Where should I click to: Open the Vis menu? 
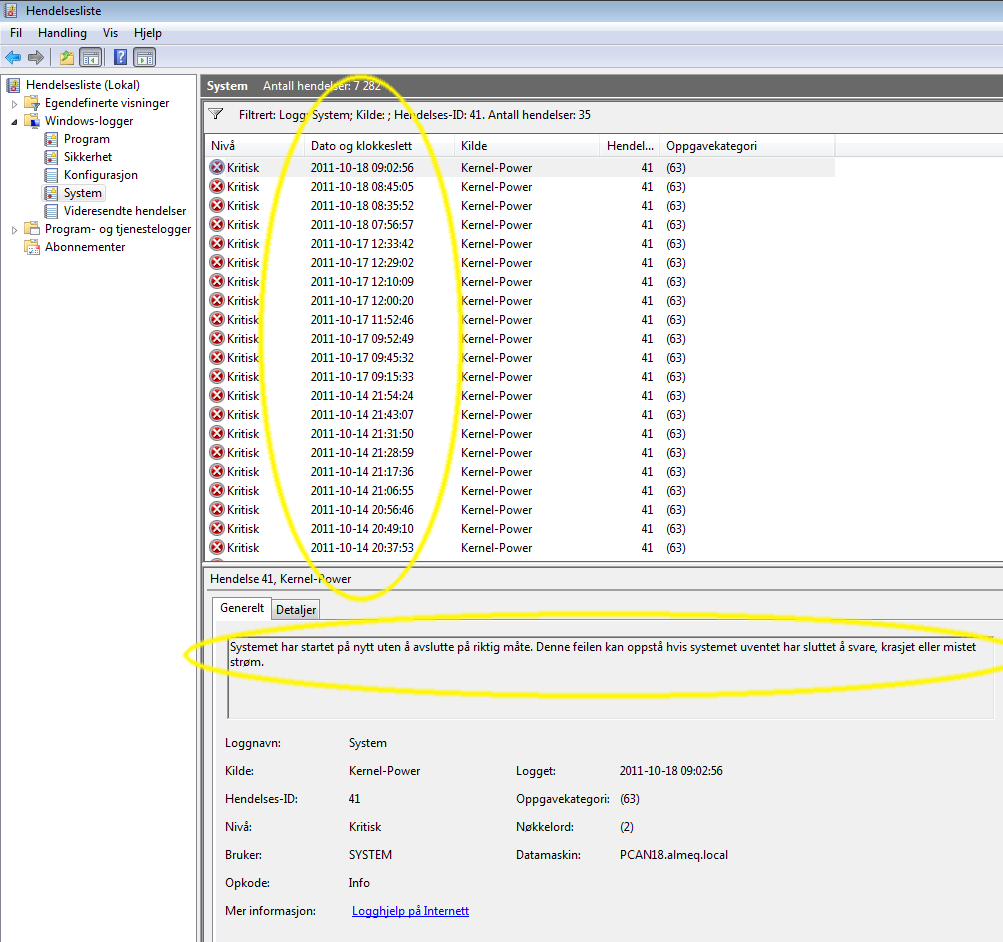click(110, 33)
